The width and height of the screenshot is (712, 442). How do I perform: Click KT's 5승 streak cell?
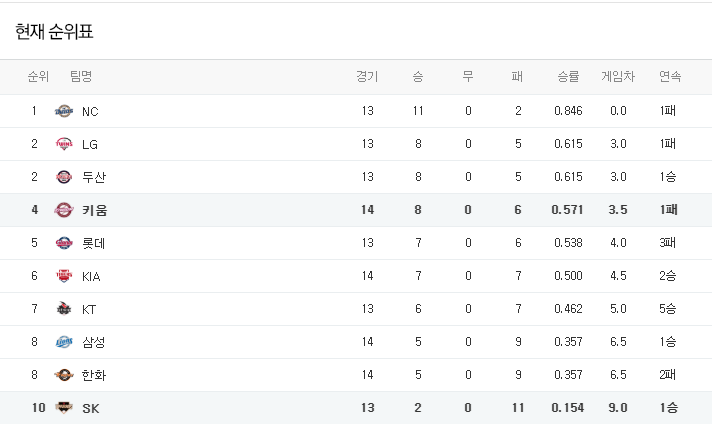668,309
